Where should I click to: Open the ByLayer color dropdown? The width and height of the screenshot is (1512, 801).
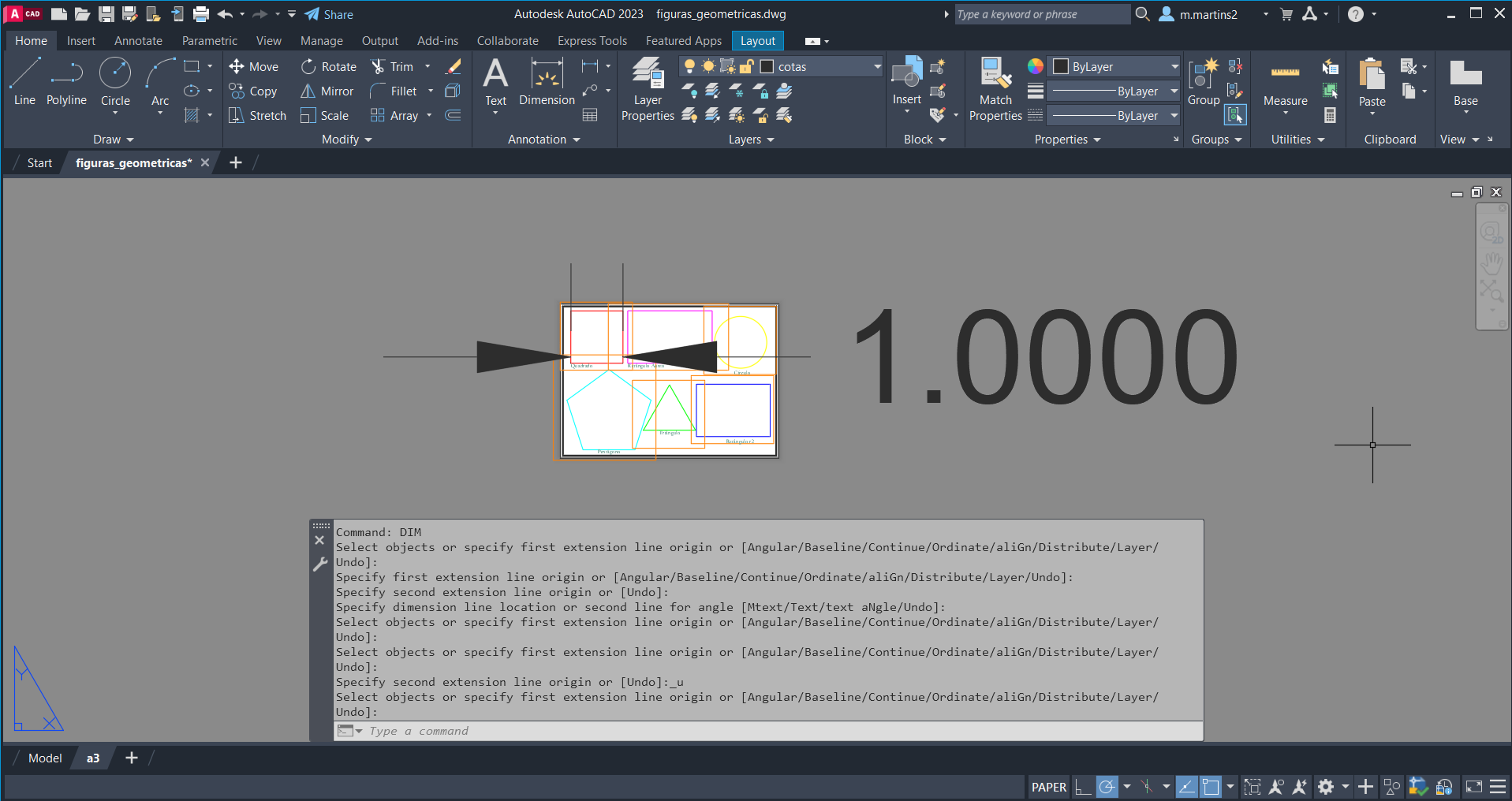[1174, 67]
